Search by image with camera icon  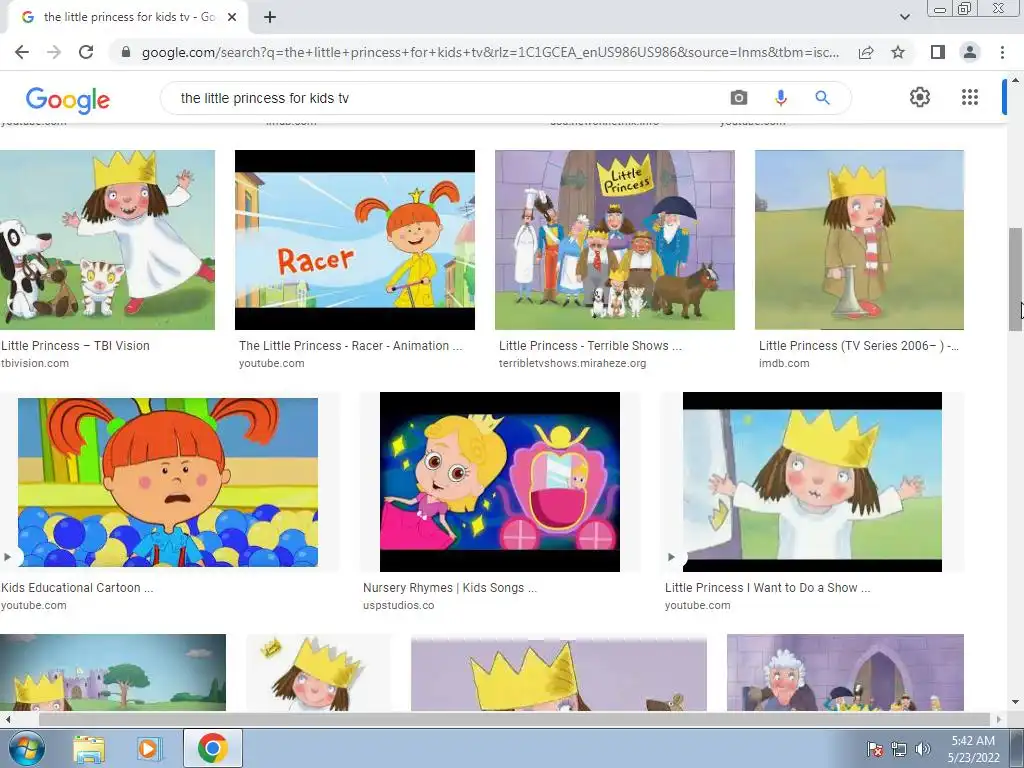pyautogui.click(x=739, y=98)
